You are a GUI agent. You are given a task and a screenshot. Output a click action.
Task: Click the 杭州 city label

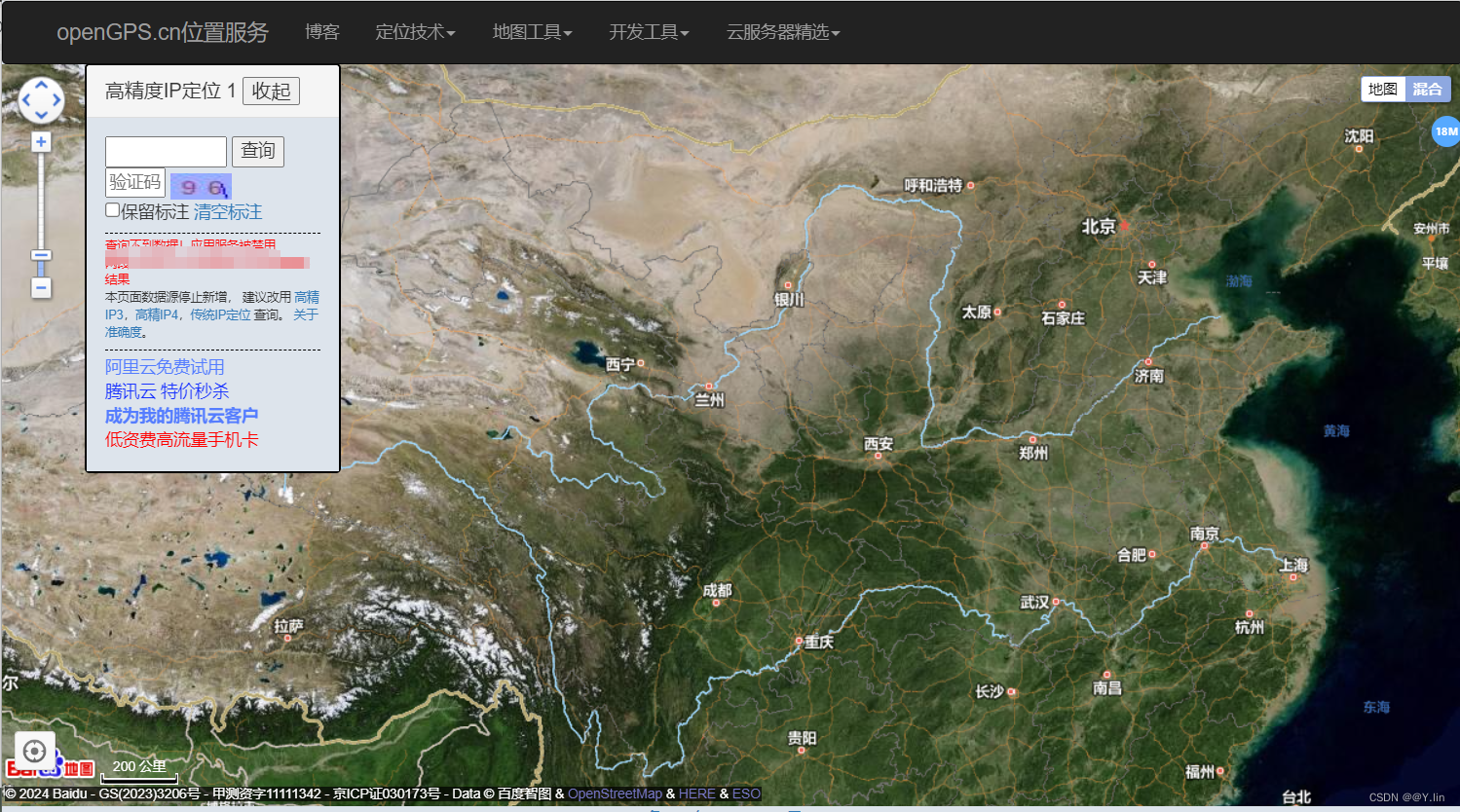click(1250, 627)
